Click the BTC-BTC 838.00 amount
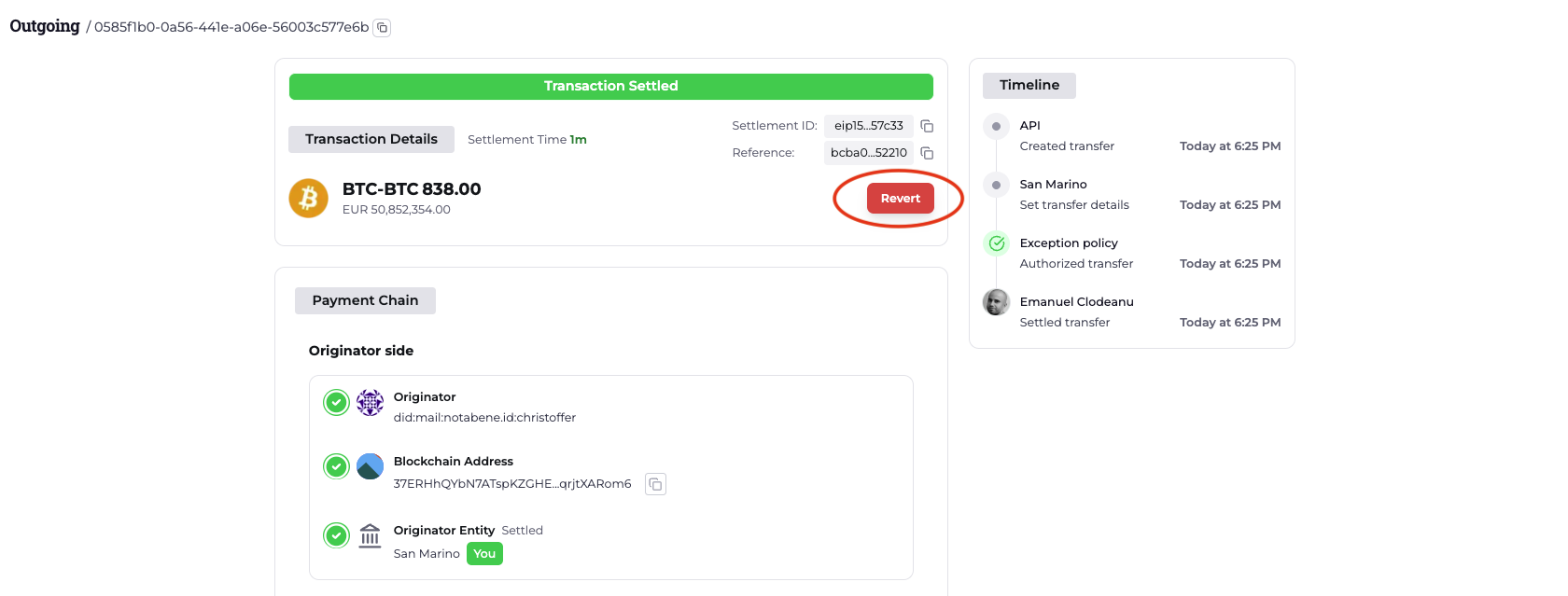This screenshot has height=596, width=1568. (x=412, y=189)
